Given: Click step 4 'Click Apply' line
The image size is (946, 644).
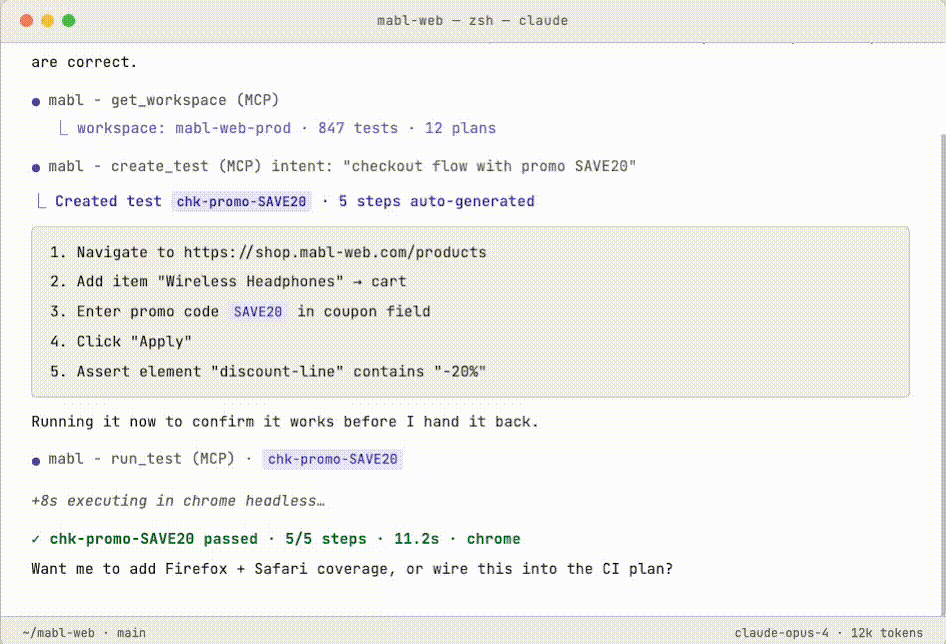Looking at the screenshot, I should click(x=121, y=342).
